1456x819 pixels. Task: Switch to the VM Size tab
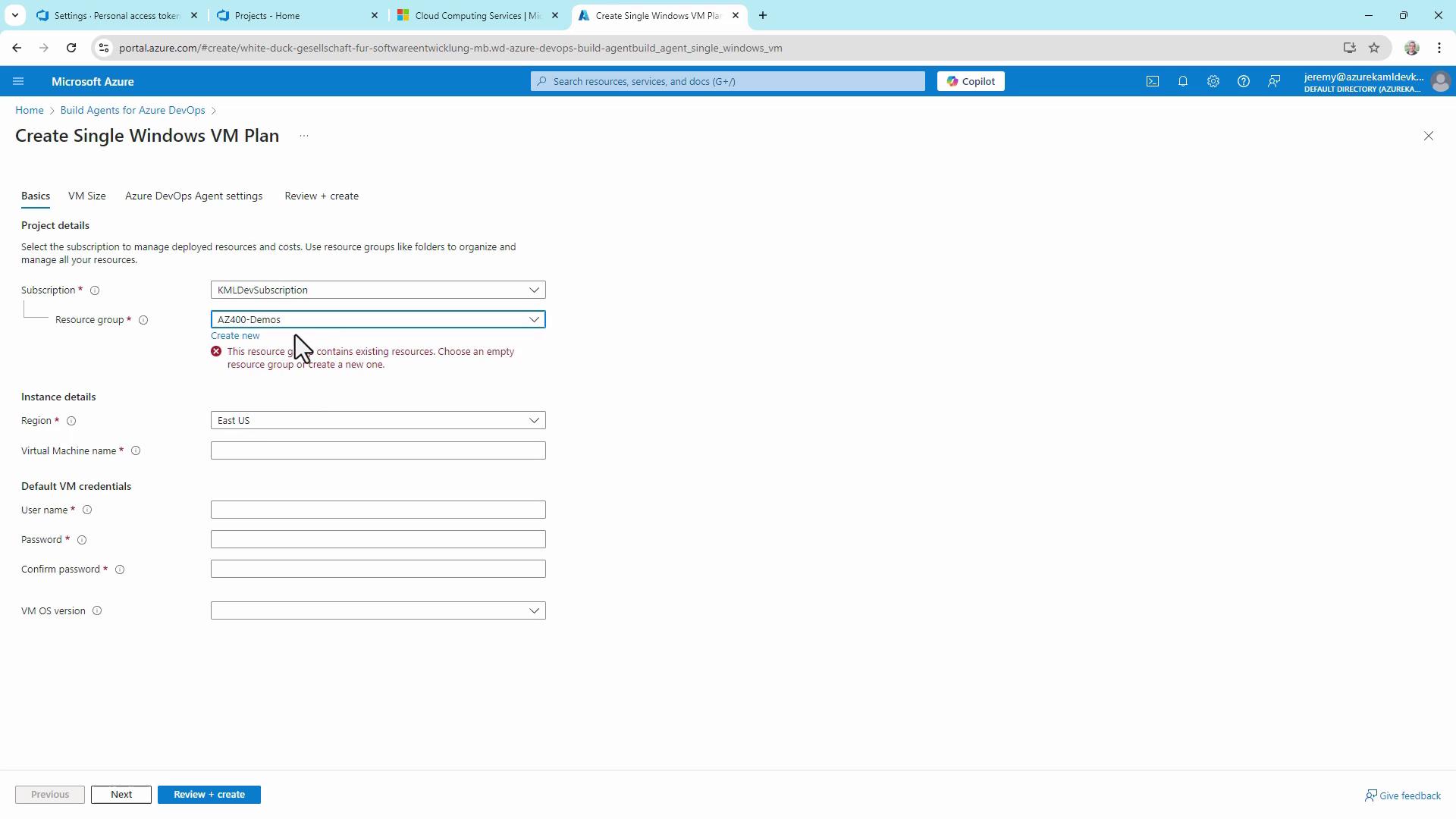[86, 196]
